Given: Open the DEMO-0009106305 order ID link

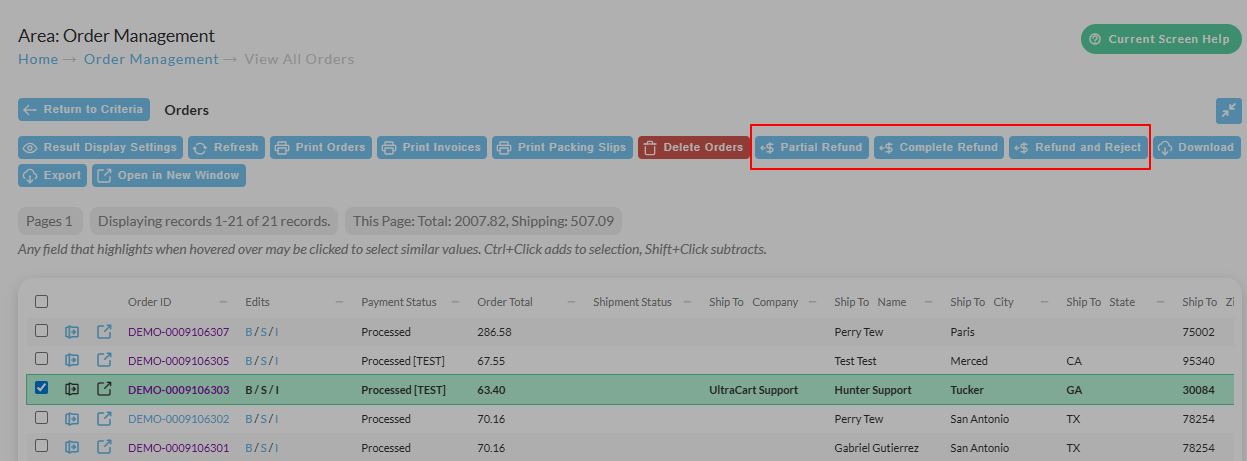Looking at the screenshot, I should (x=178, y=361).
